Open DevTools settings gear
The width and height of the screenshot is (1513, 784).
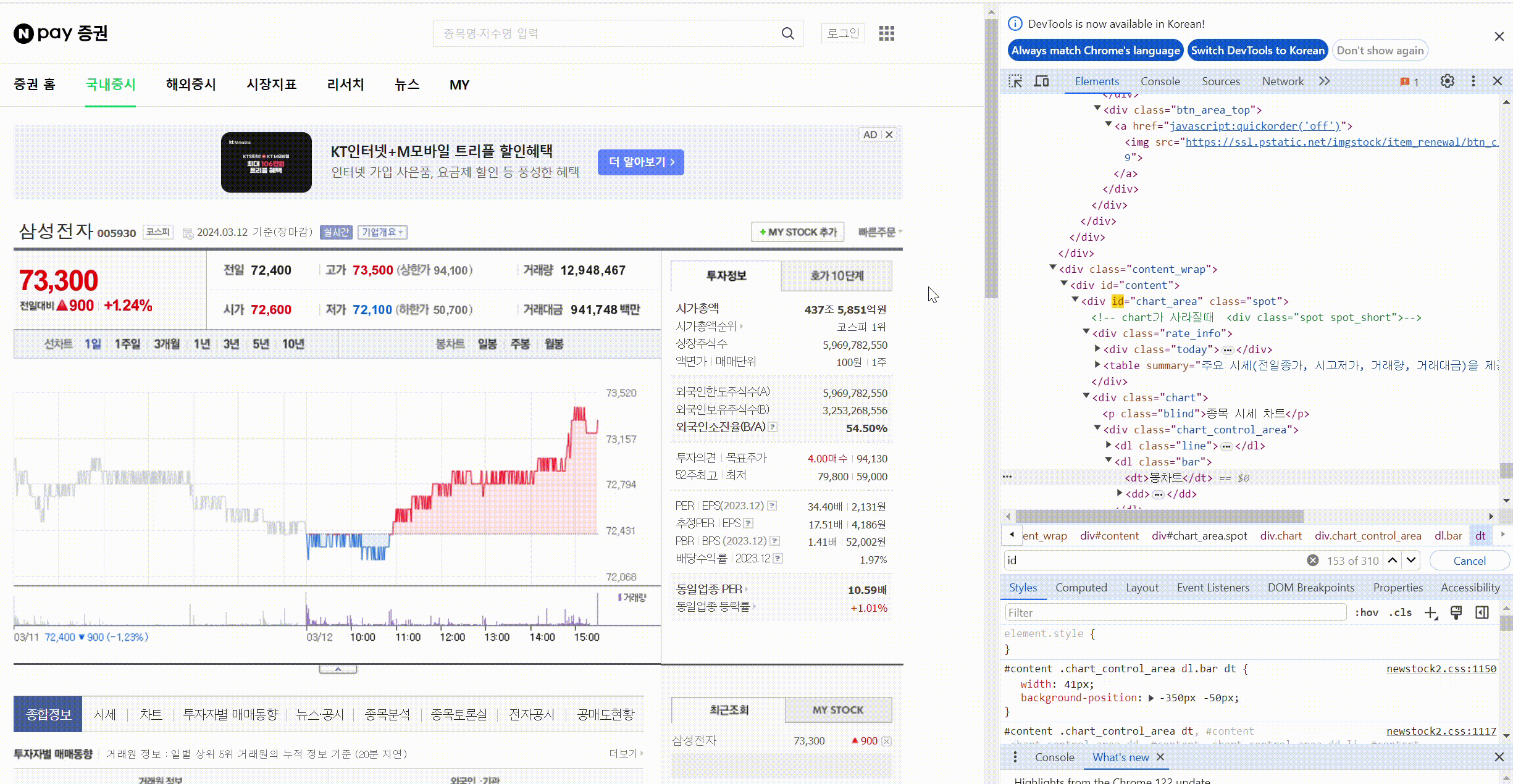[1447, 81]
